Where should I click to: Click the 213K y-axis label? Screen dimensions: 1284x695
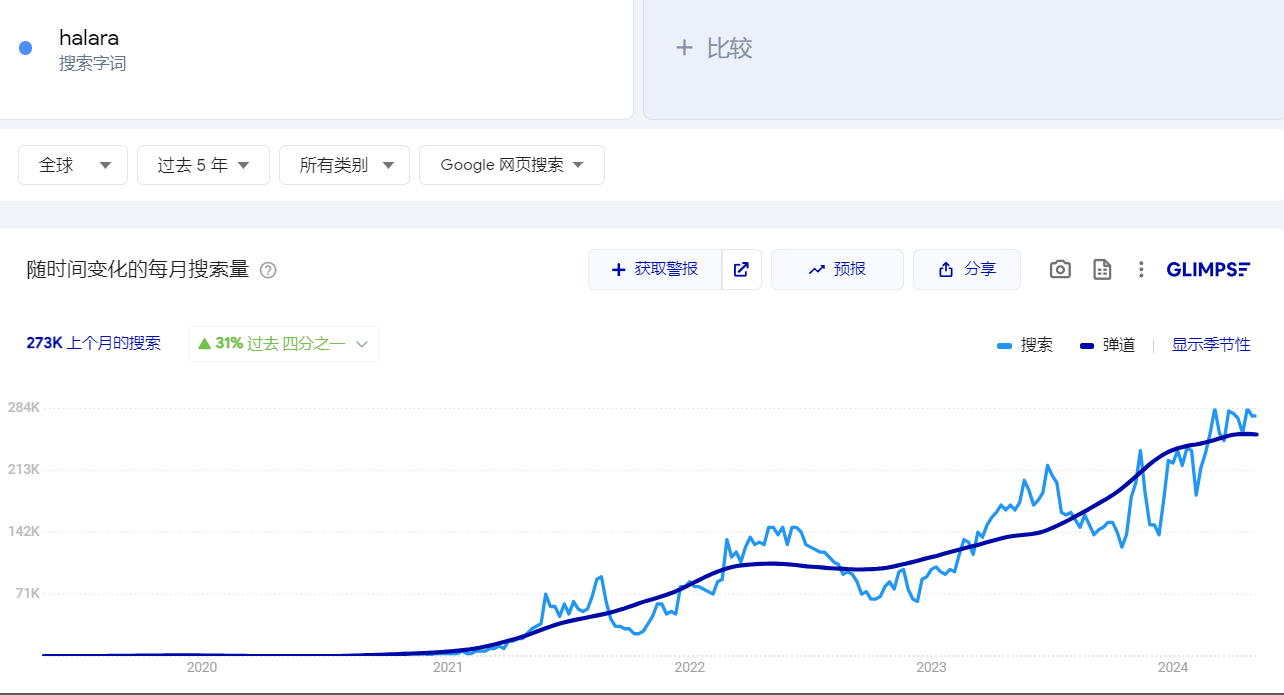click(x=23, y=469)
